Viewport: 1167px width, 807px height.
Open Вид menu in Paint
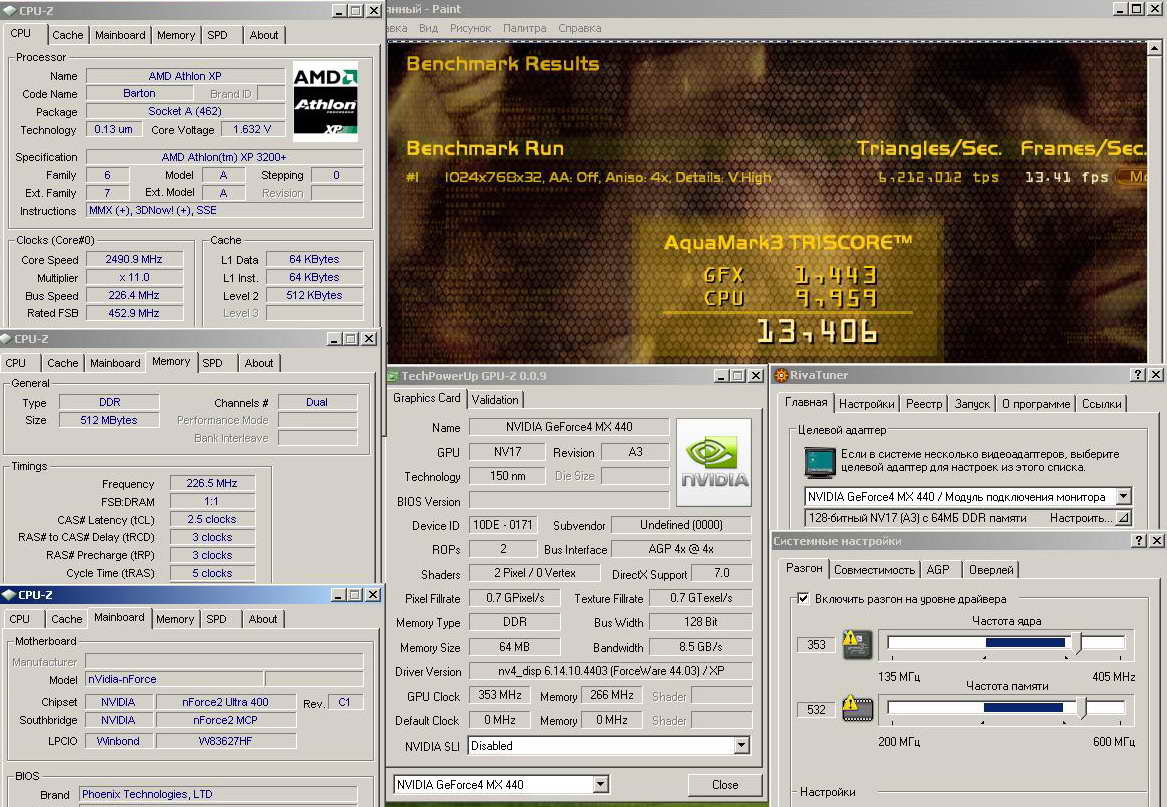[x=428, y=28]
